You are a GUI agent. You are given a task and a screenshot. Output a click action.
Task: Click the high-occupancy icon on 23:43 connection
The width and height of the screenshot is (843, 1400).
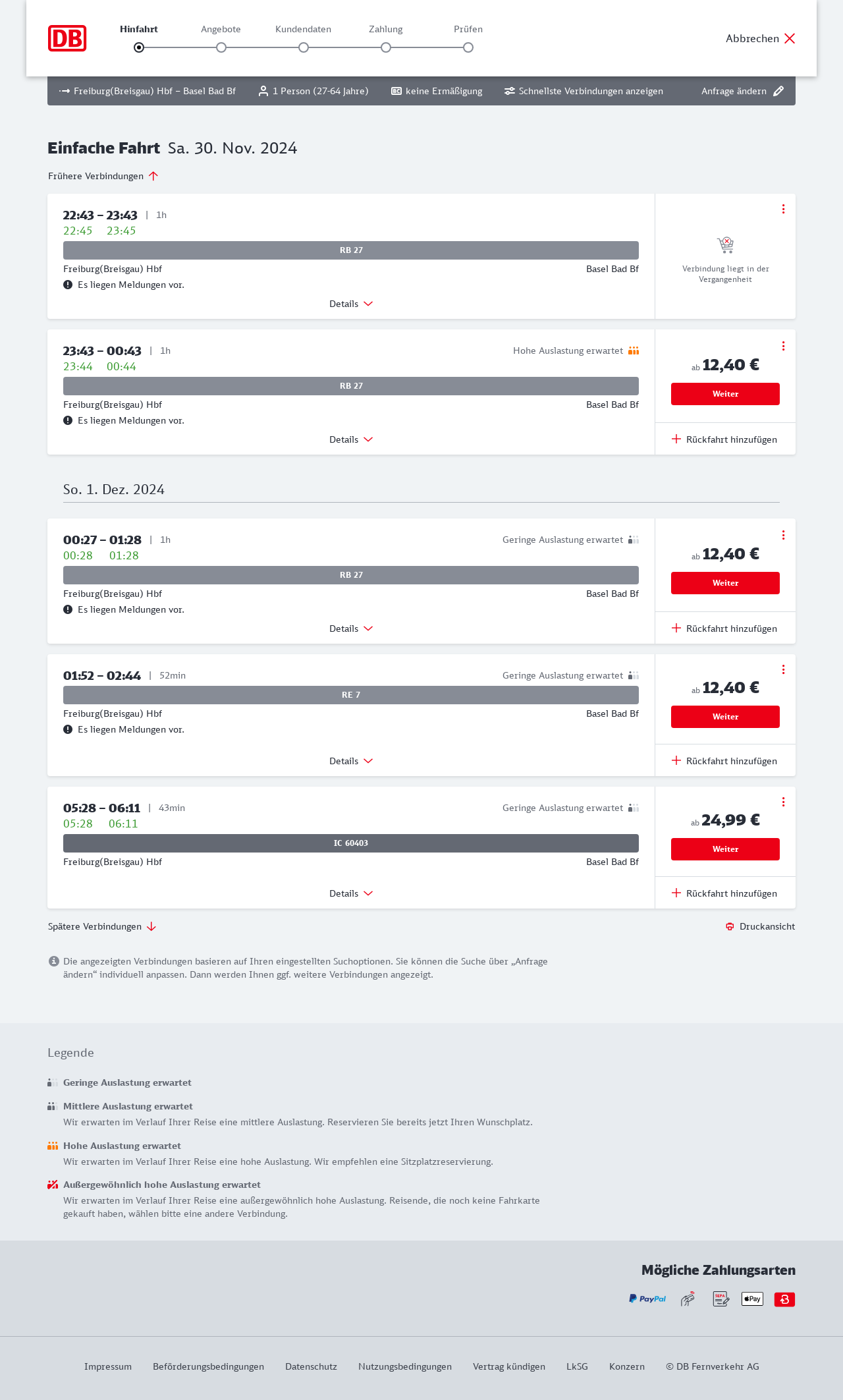point(634,350)
